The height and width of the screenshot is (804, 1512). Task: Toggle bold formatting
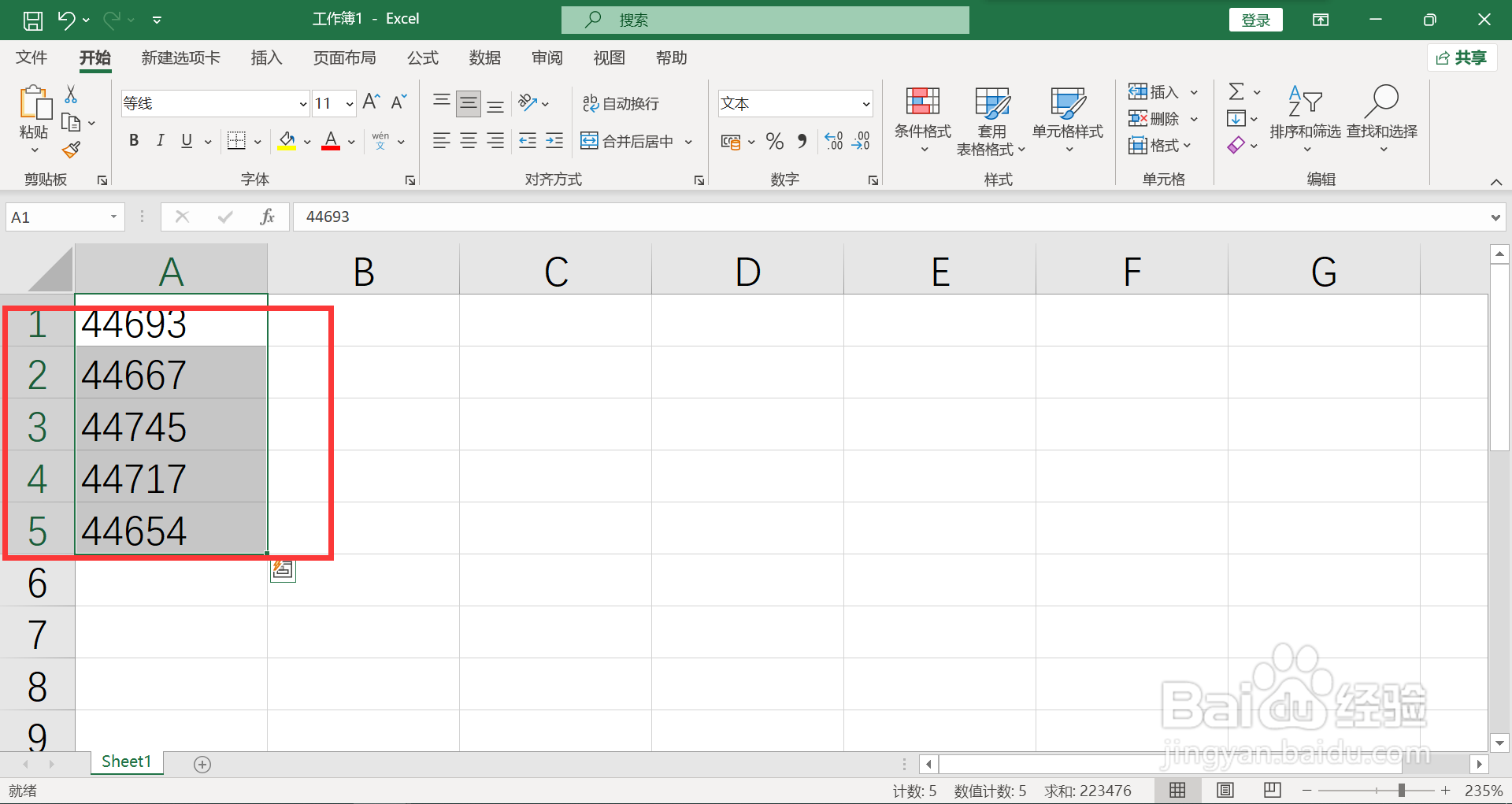pyautogui.click(x=134, y=141)
